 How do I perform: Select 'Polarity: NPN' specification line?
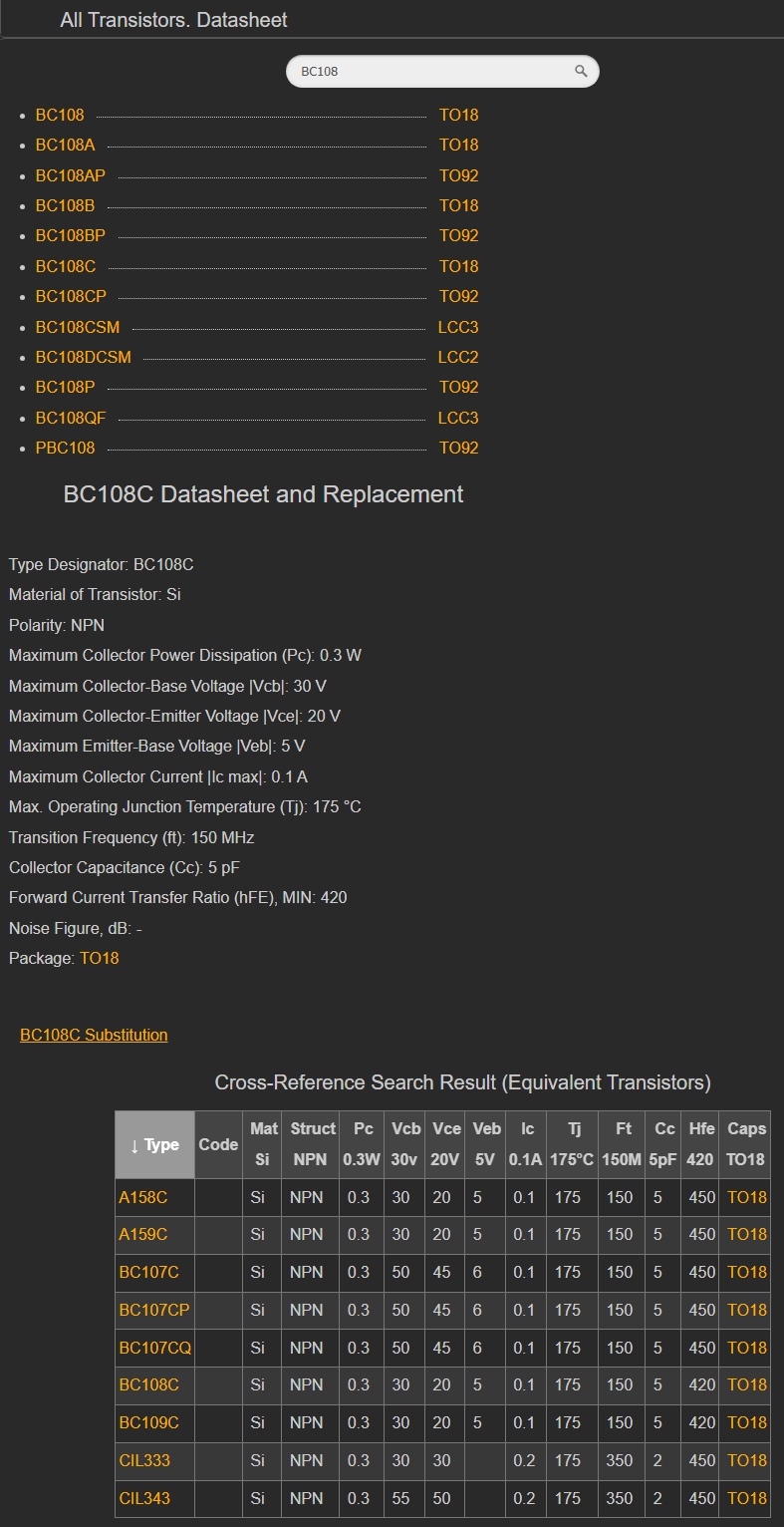(57, 625)
